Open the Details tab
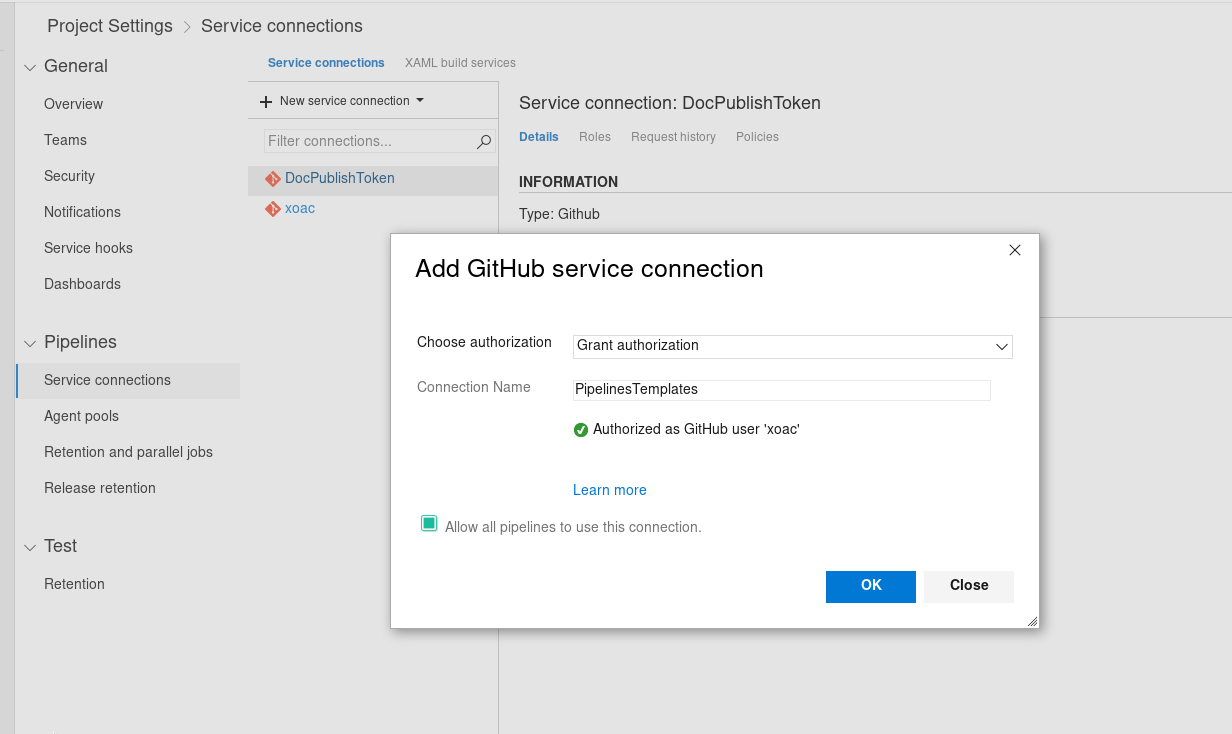 539,137
